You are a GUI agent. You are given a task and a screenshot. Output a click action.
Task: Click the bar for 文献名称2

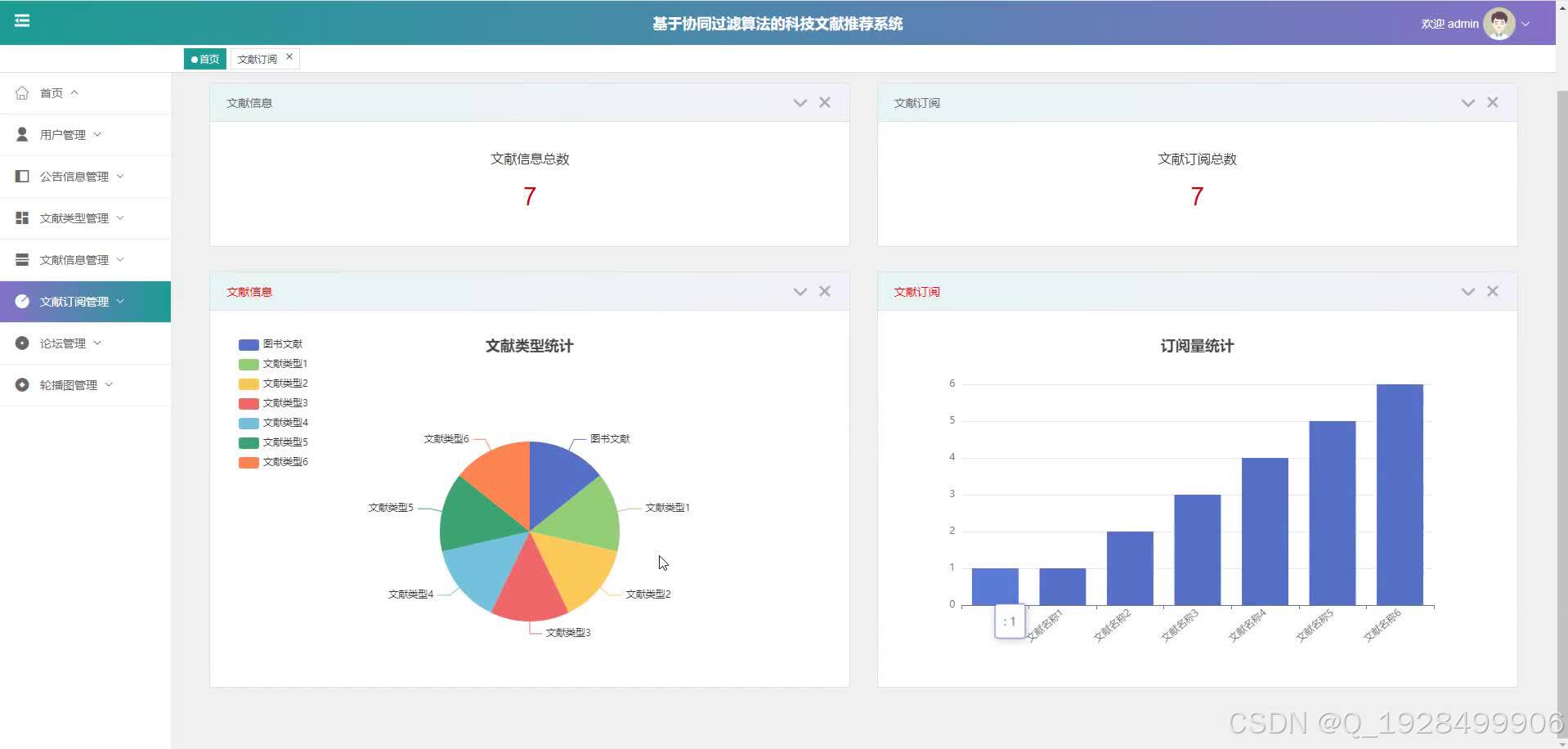pyautogui.click(x=1130, y=568)
